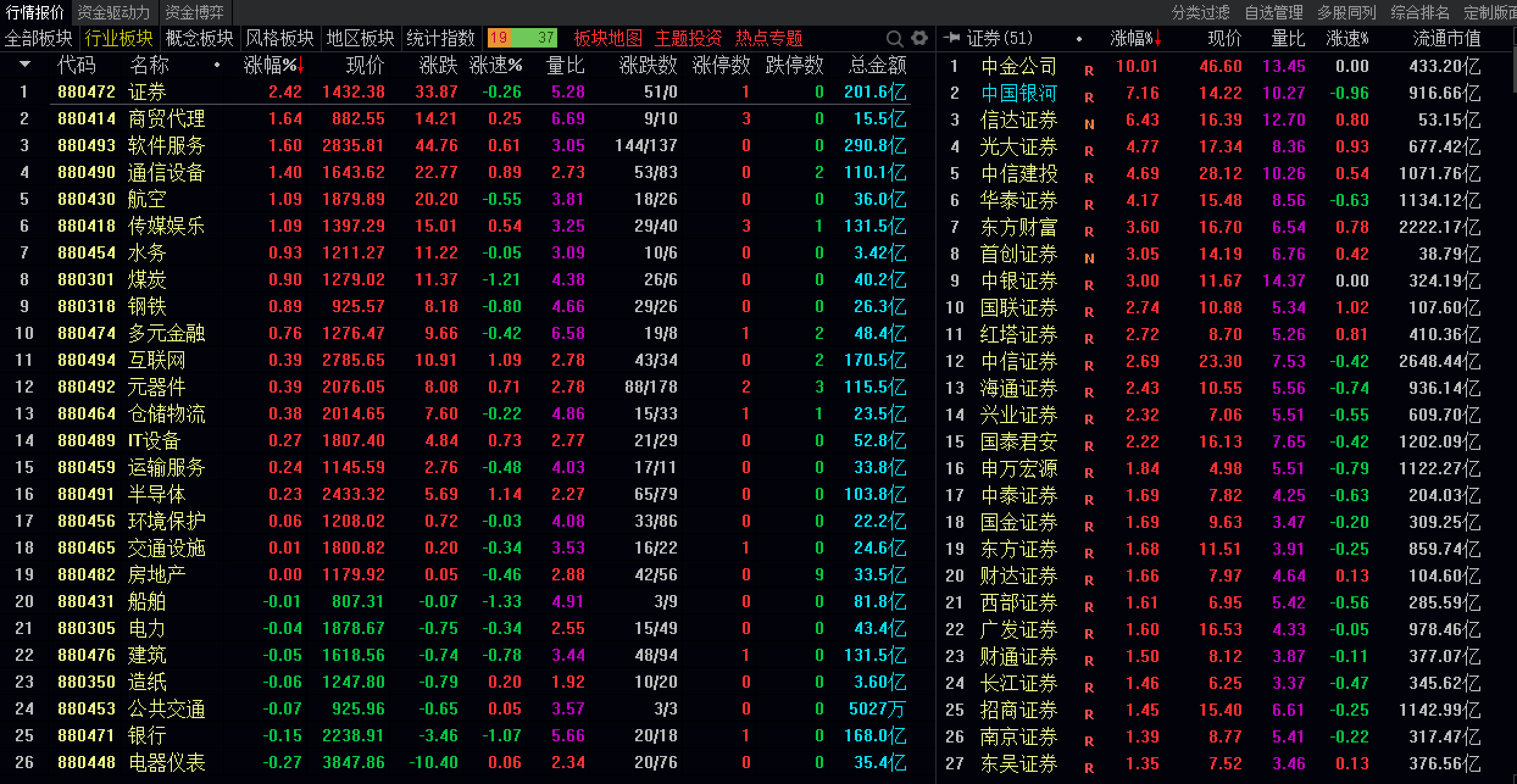The image size is (1517, 784).
Task: Click the 19/37 up-down ratio bar
Action: [522, 38]
